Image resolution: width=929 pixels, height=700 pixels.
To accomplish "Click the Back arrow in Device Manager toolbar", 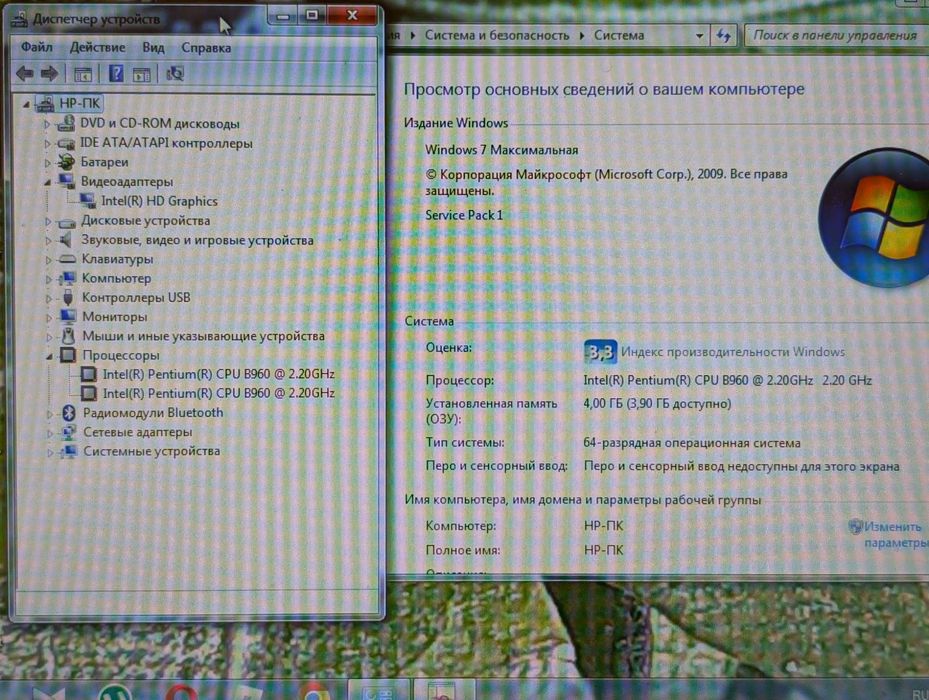I will 24,73.
